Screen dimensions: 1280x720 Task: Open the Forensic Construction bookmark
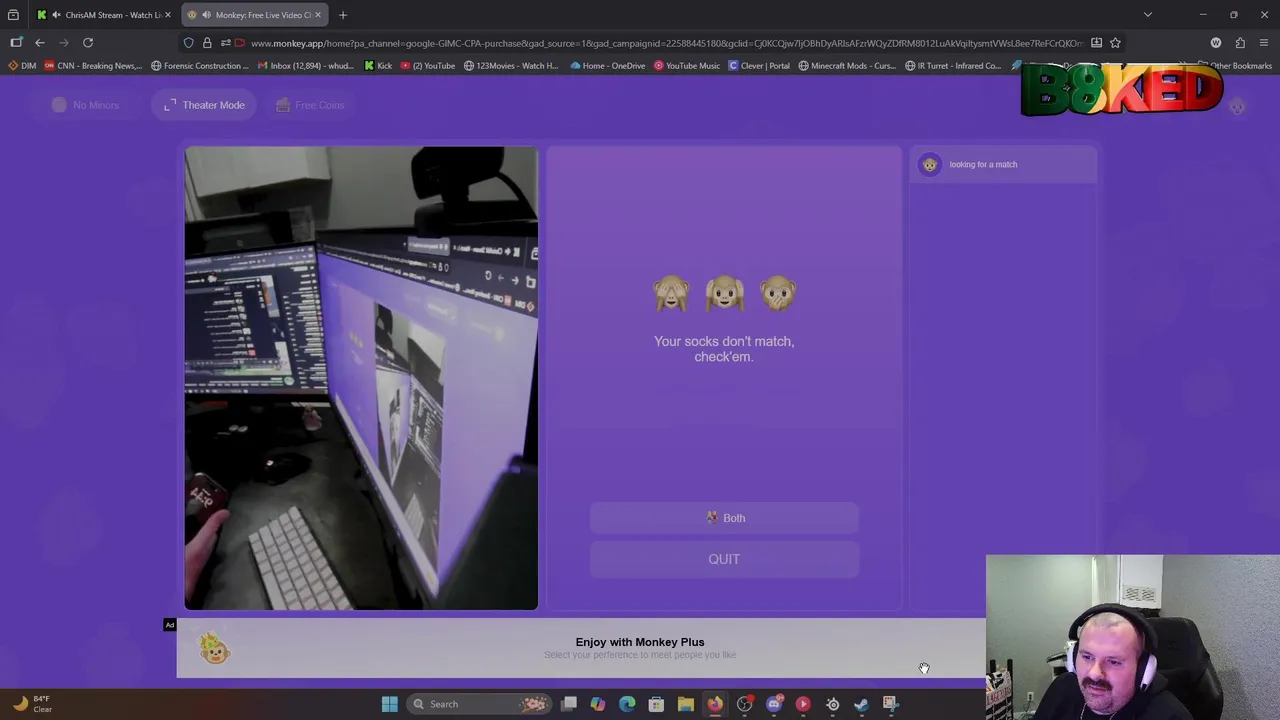(200, 66)
